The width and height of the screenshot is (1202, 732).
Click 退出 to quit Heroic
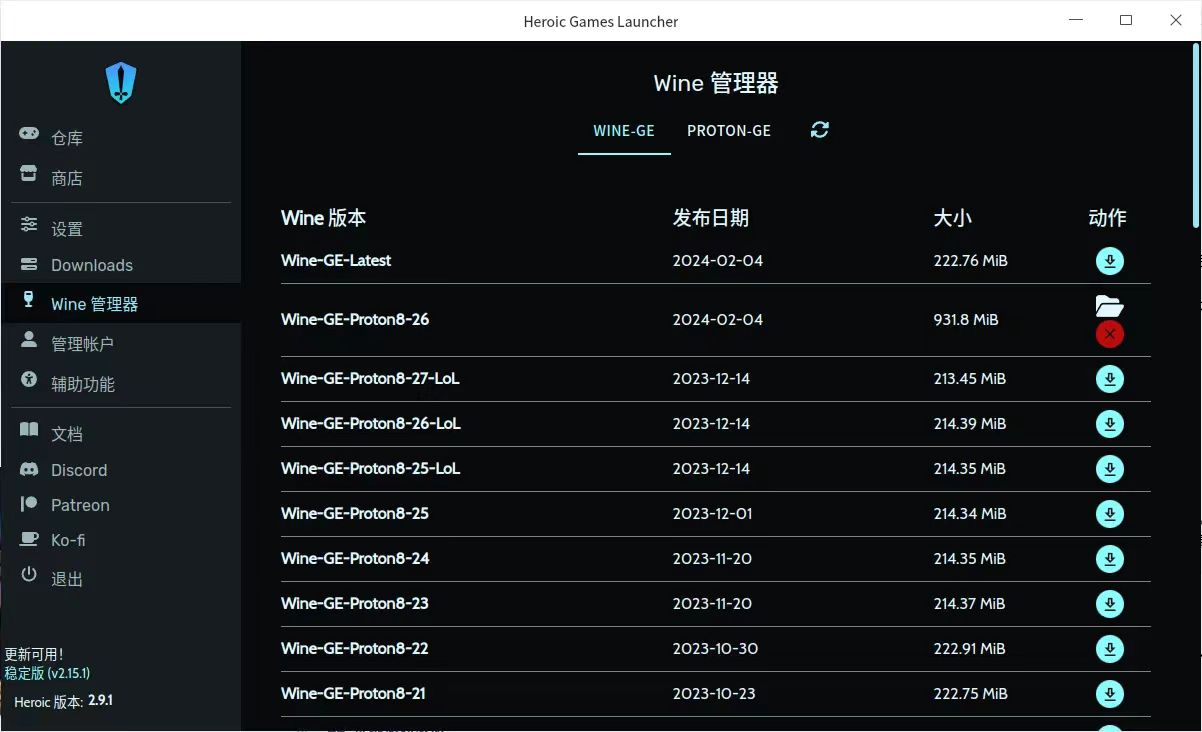(x=121, y=579)
